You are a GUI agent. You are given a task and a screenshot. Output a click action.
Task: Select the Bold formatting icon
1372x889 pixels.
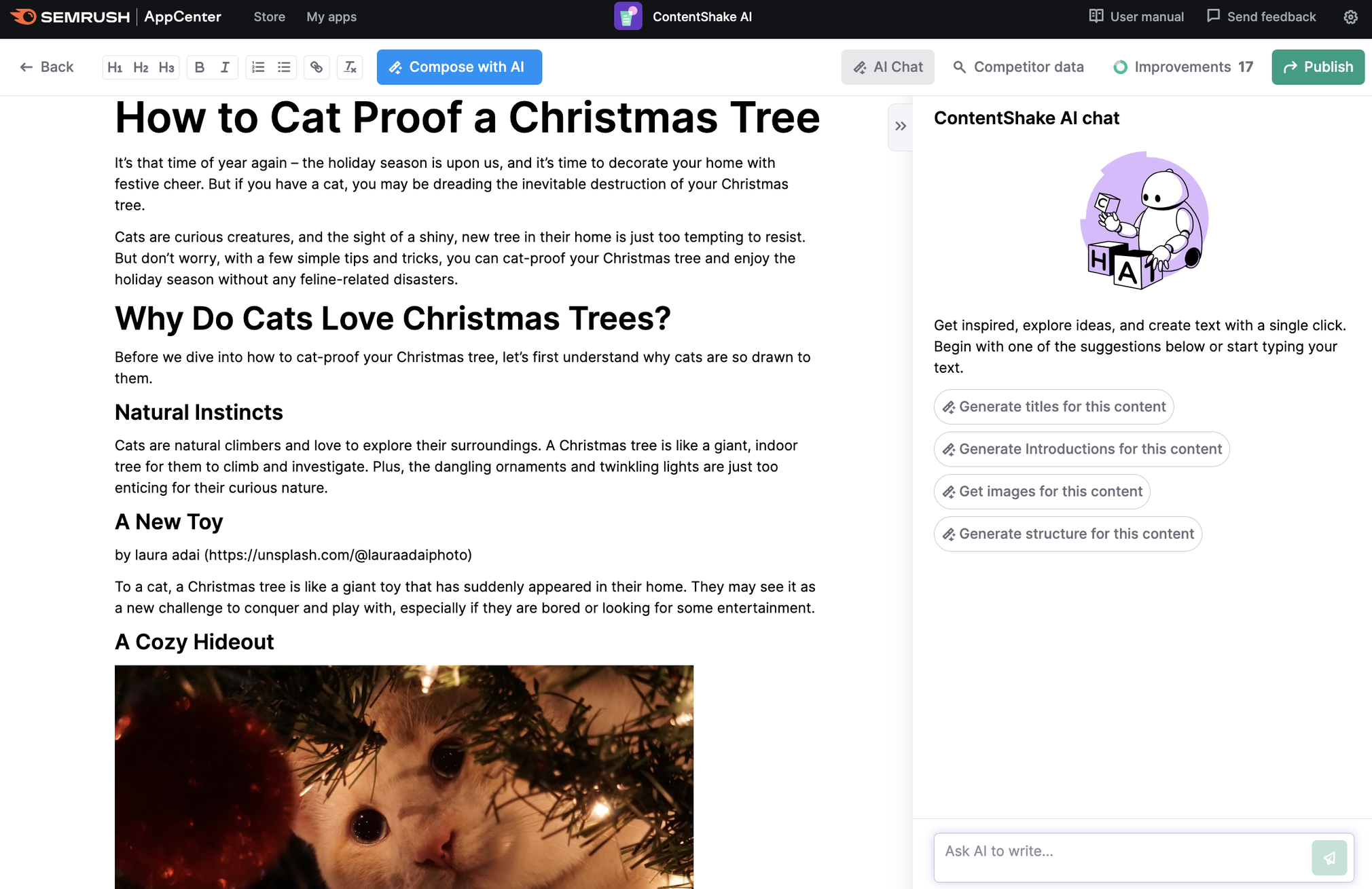tap(200, 66)
